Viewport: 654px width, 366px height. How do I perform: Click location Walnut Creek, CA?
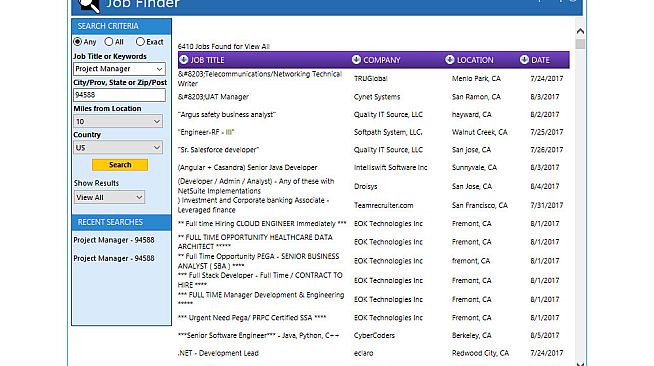(480, 132)
